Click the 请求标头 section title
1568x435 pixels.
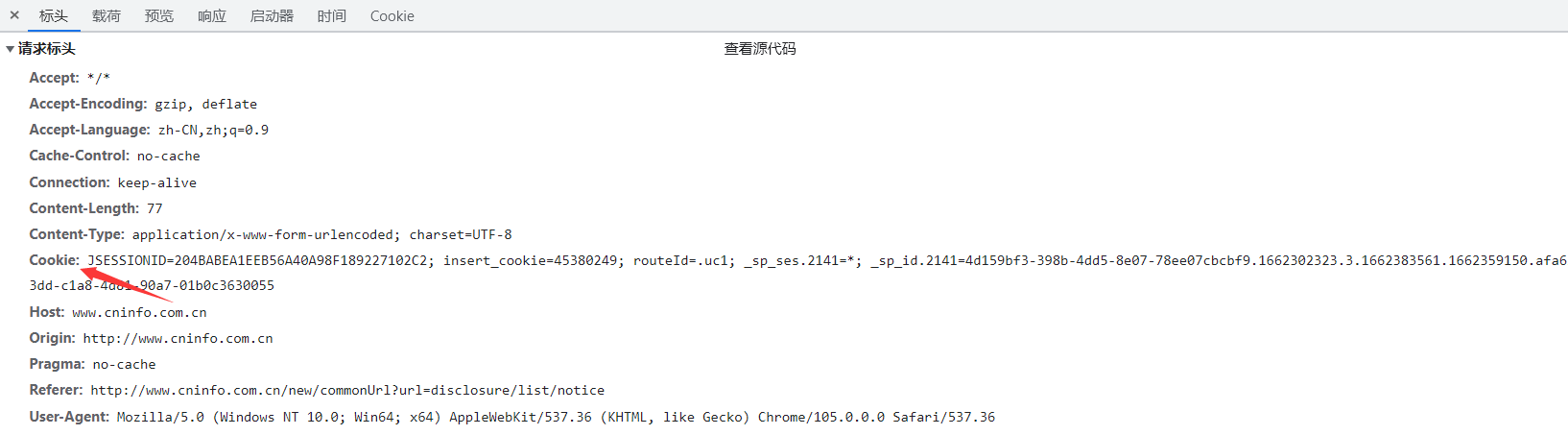click(x=47, y=49)
